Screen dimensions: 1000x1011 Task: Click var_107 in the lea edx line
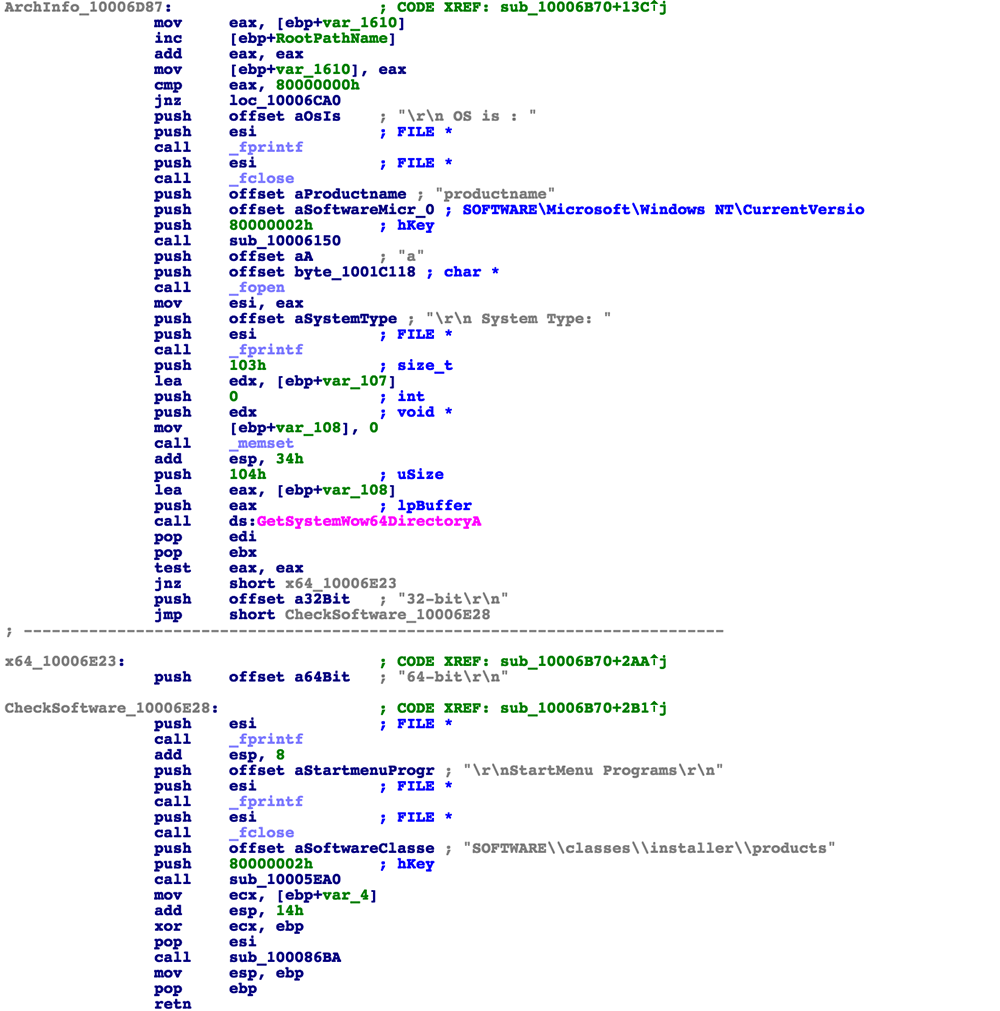pos(355,382)
